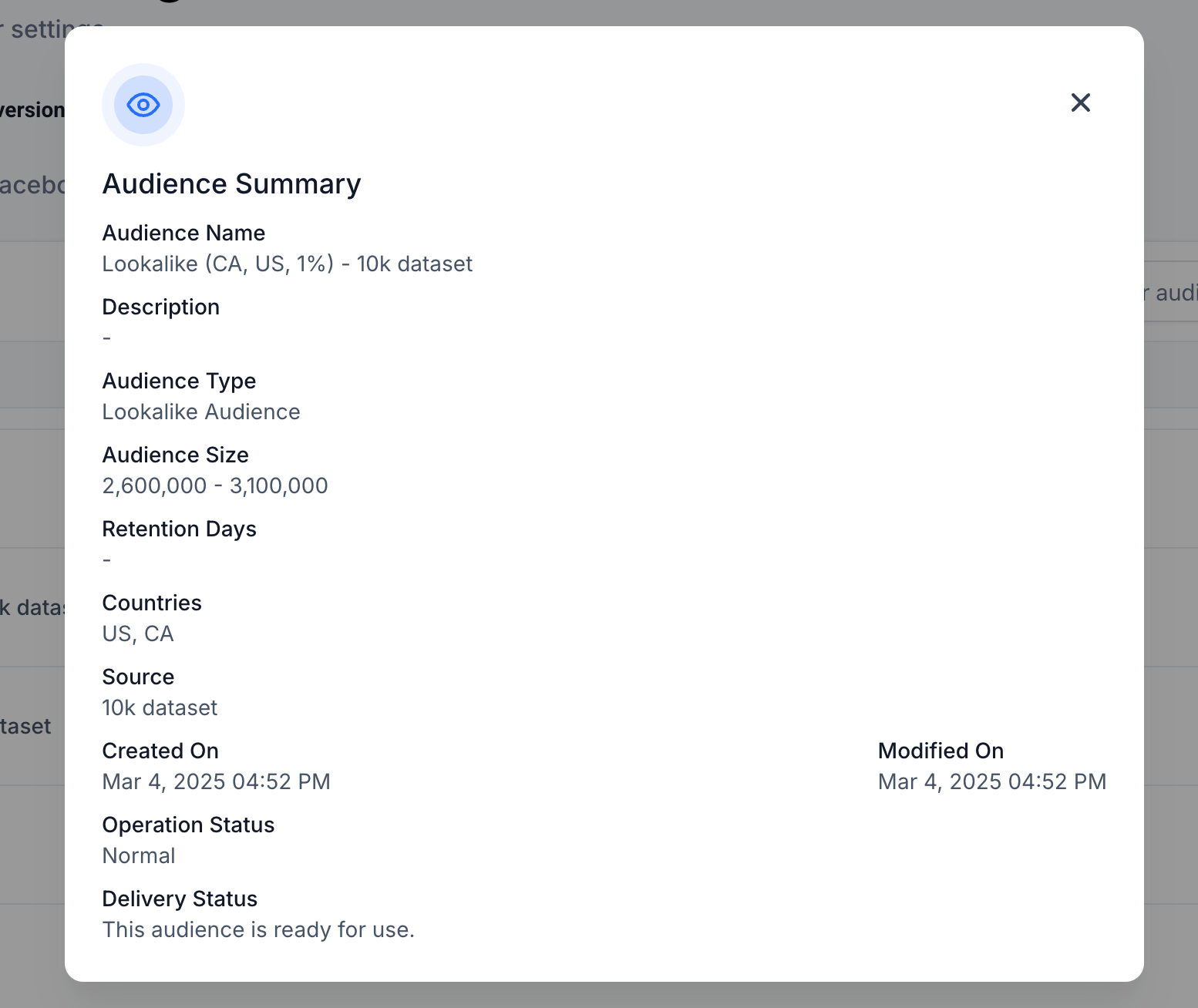Click the Audience Type label
This screenshot has width=1198, height=1008.
[x=179, y=381]
